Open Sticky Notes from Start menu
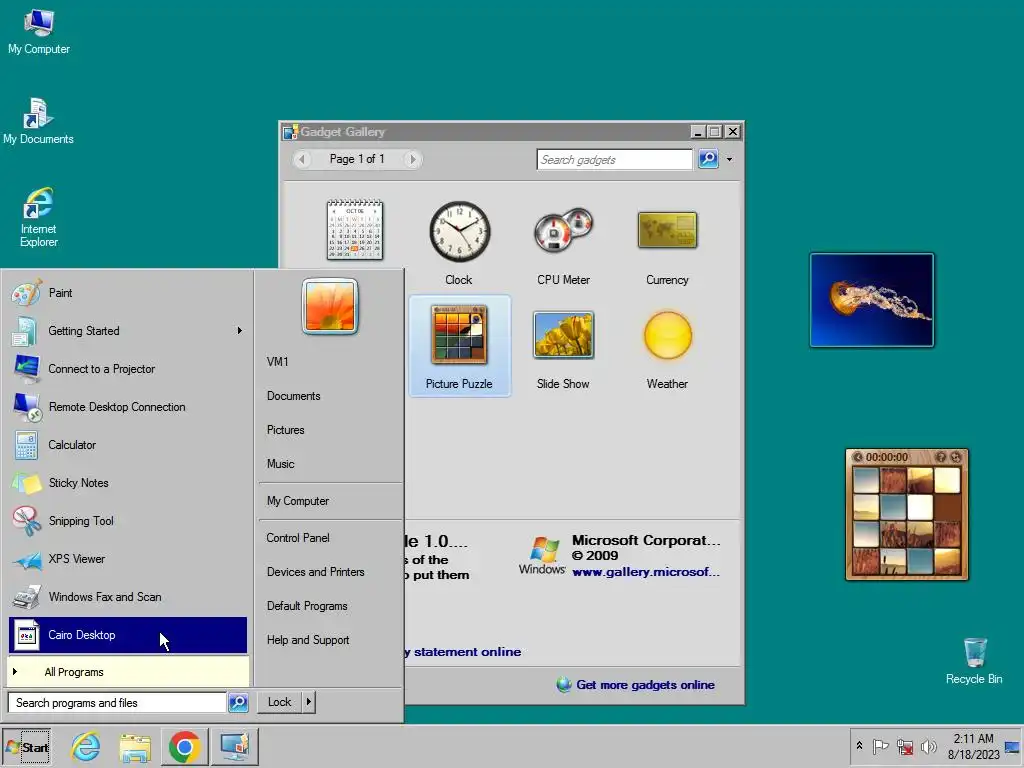 coord(128,483)
